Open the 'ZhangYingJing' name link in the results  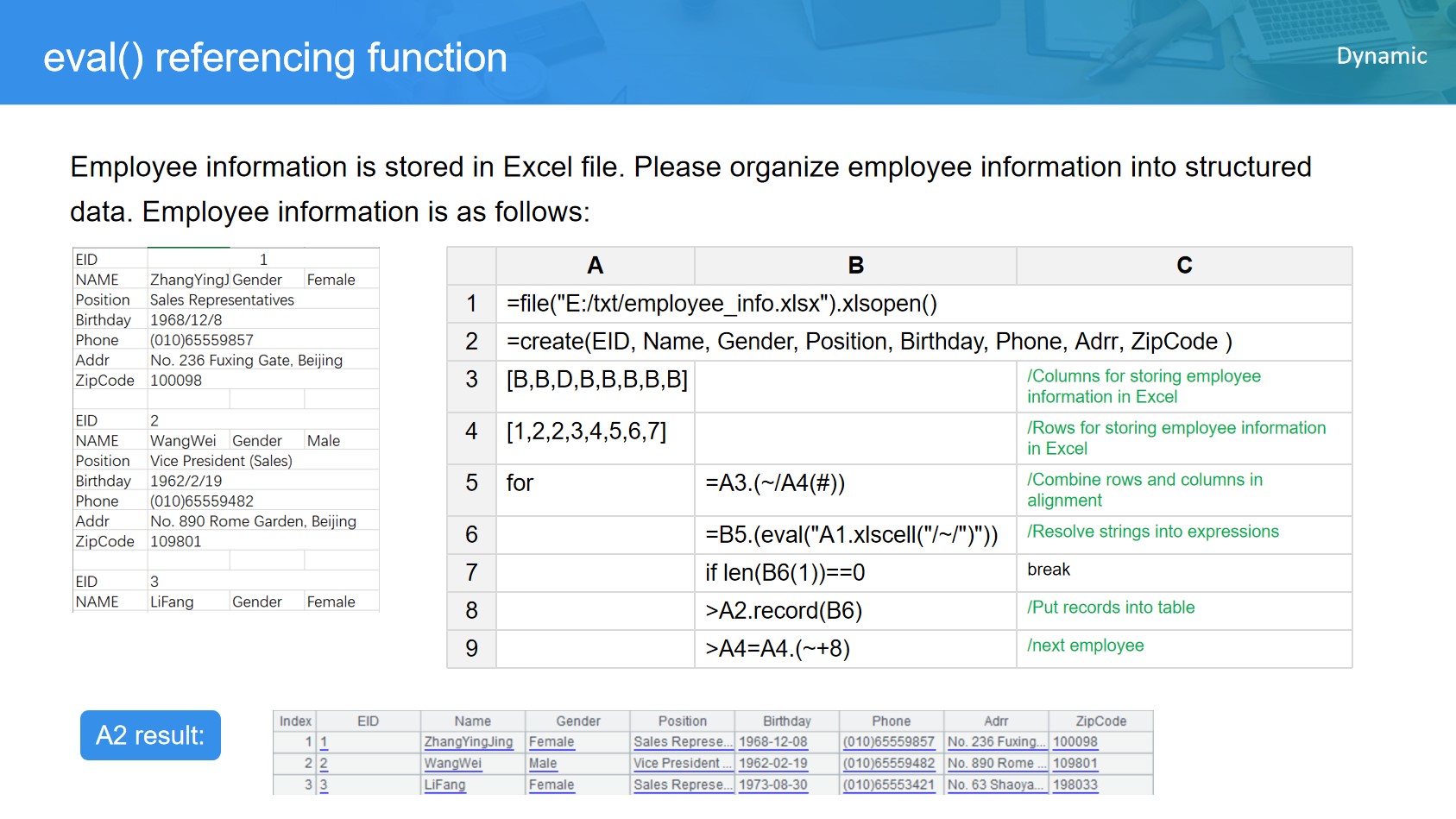tap(469, 742)
